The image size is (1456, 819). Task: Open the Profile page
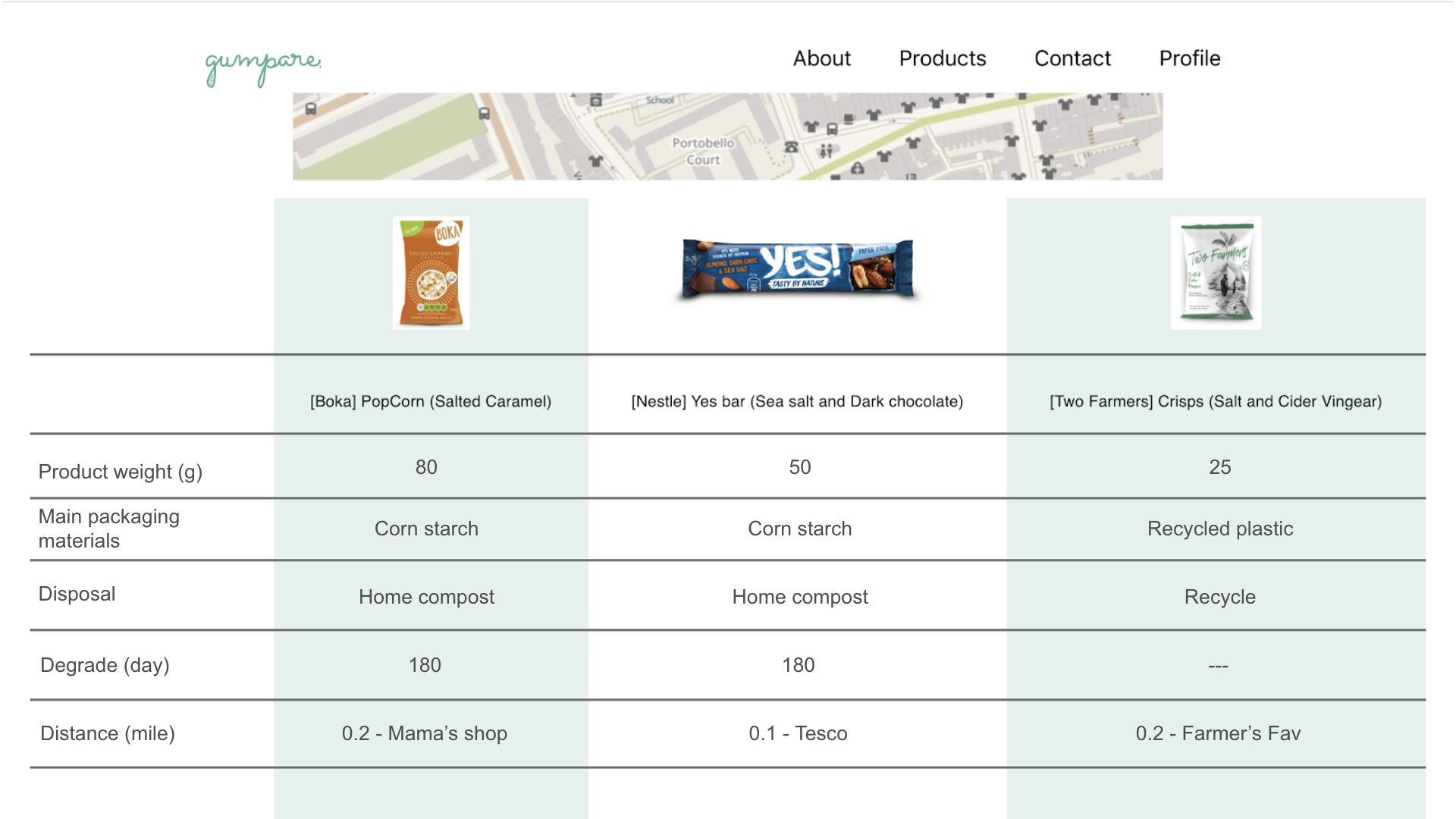1190,58
